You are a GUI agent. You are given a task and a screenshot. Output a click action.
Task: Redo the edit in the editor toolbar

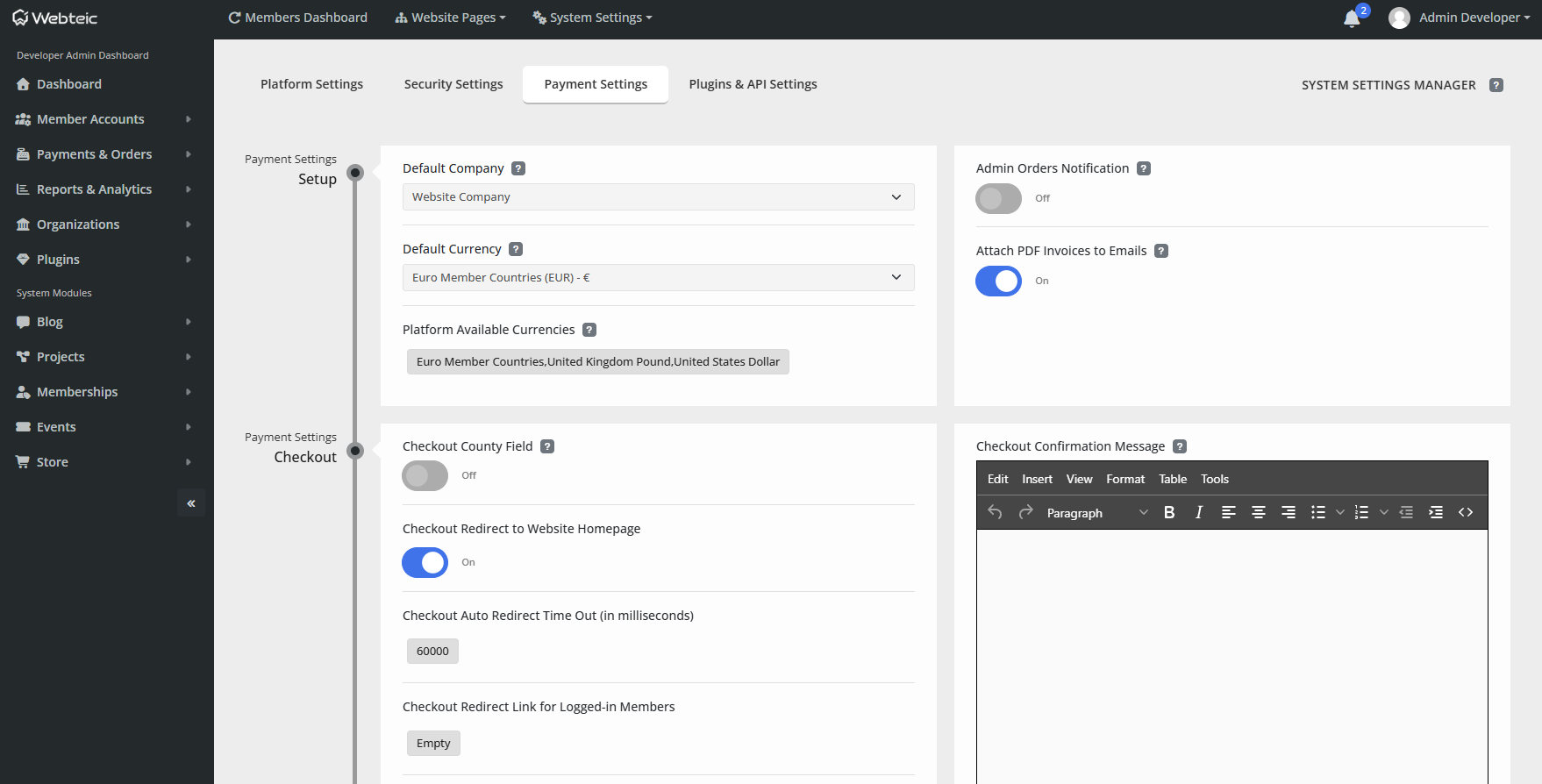coord(1025,512)
